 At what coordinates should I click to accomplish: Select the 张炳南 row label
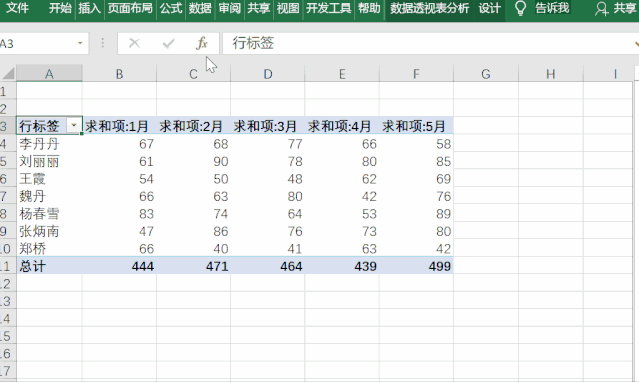click(49, 231)
